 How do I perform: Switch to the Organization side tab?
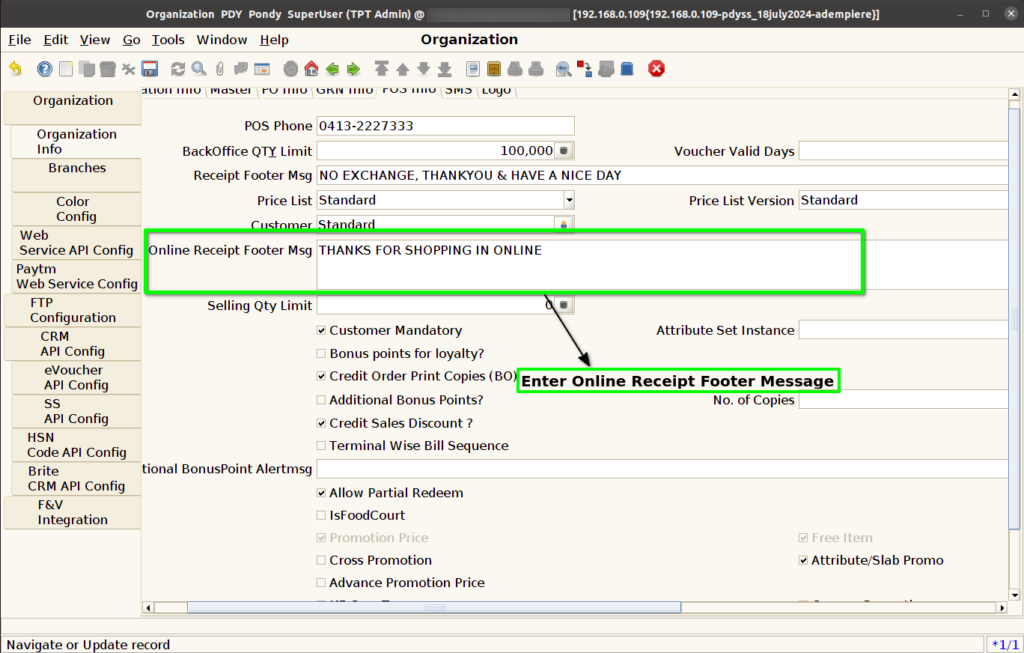click(72, 107)
